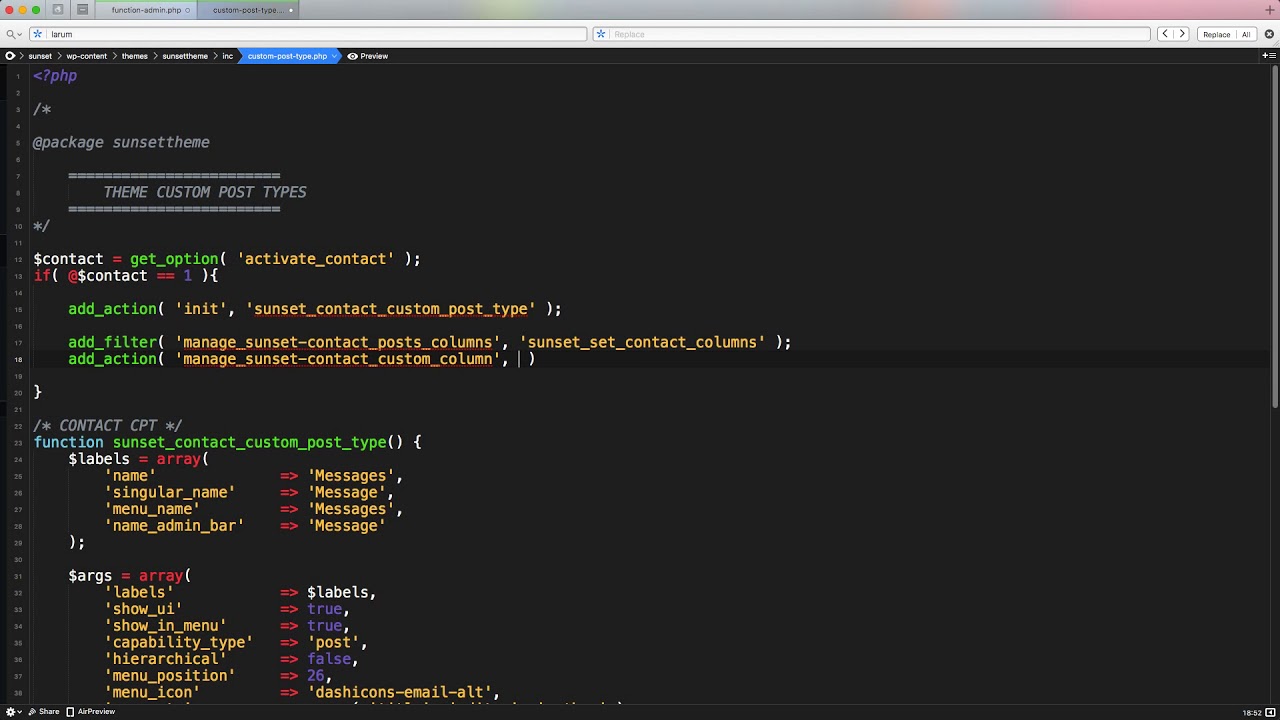Image resolution: width=1280 pixels, height=720 pixels.
Task: Click the menu_position value 26
Action: pos(315,676)
